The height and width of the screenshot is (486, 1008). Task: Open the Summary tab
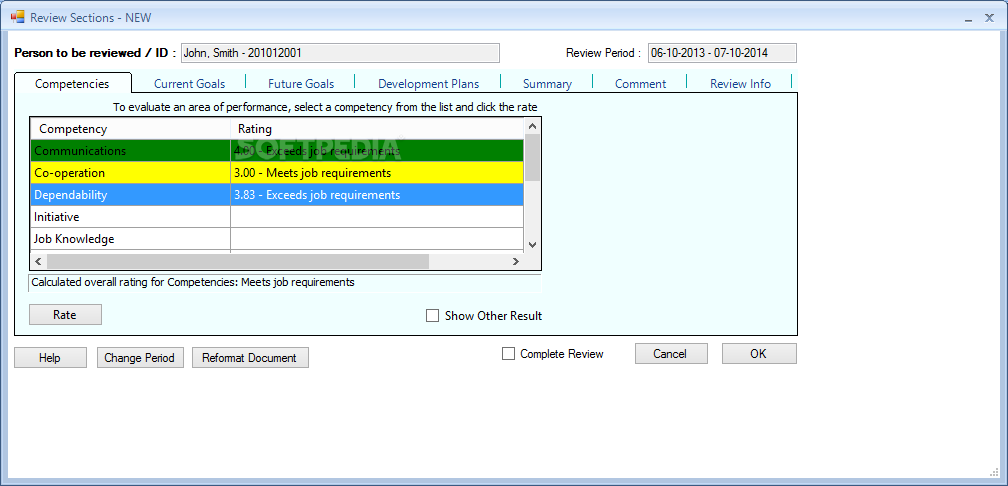coord(547,84)
